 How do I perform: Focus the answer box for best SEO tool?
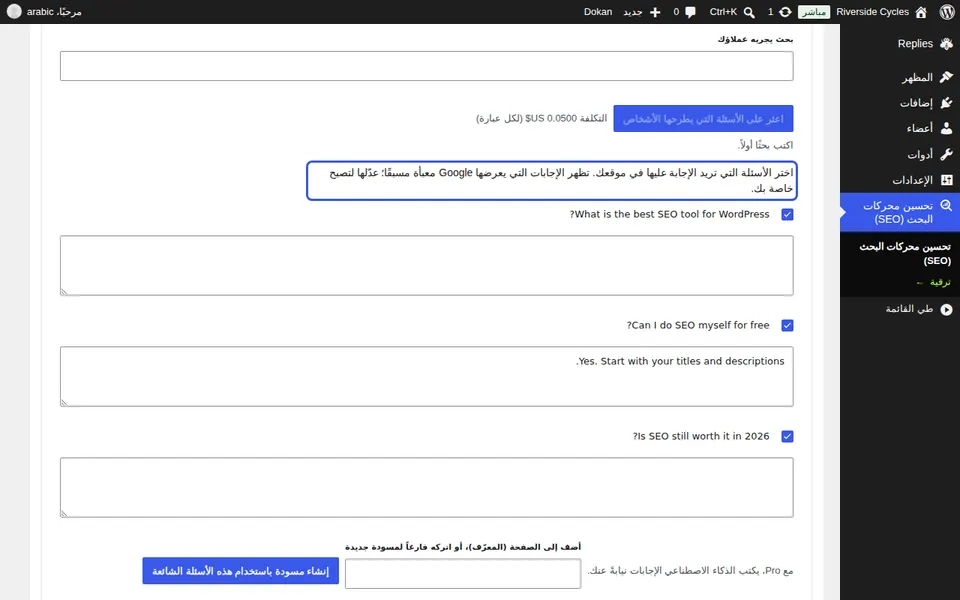coord(427,266)
